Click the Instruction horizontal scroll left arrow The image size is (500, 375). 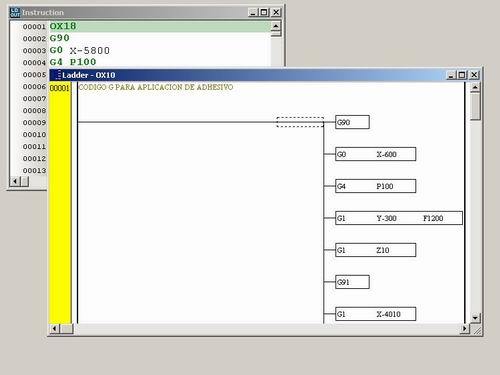click(x=15, y=181)
